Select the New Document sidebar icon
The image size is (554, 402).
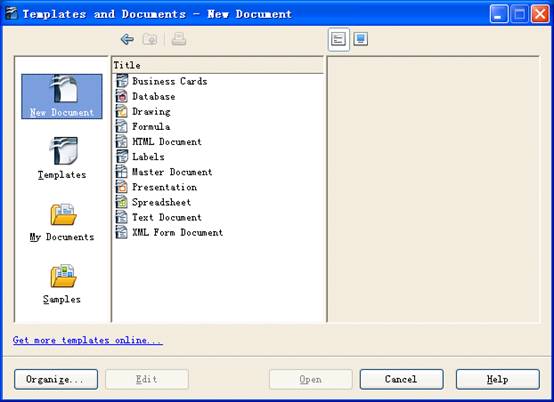point(62,96)
